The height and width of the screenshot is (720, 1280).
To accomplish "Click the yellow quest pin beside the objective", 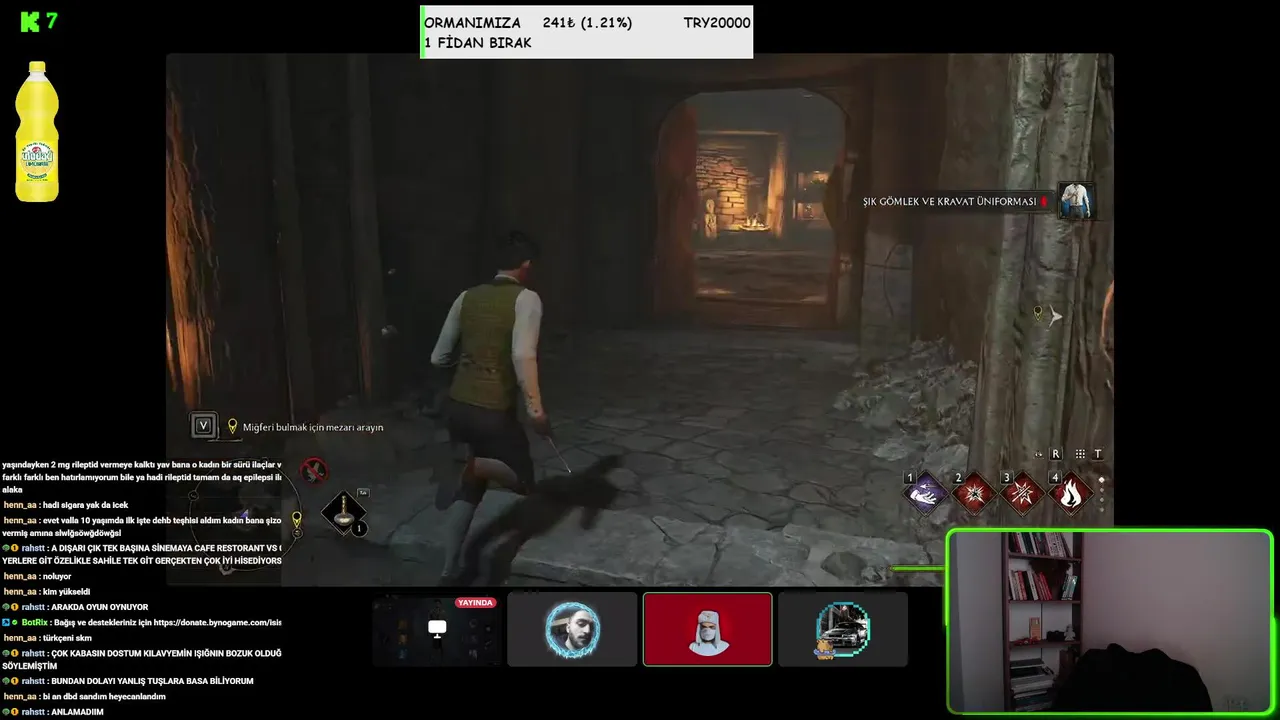I will coord(232,426).
